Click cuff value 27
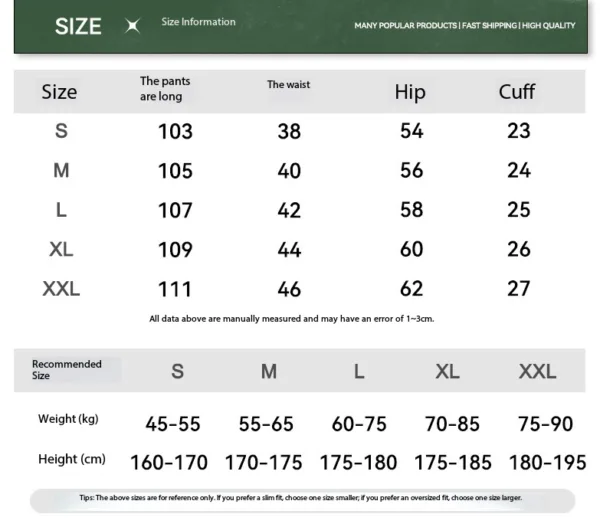 518,289
